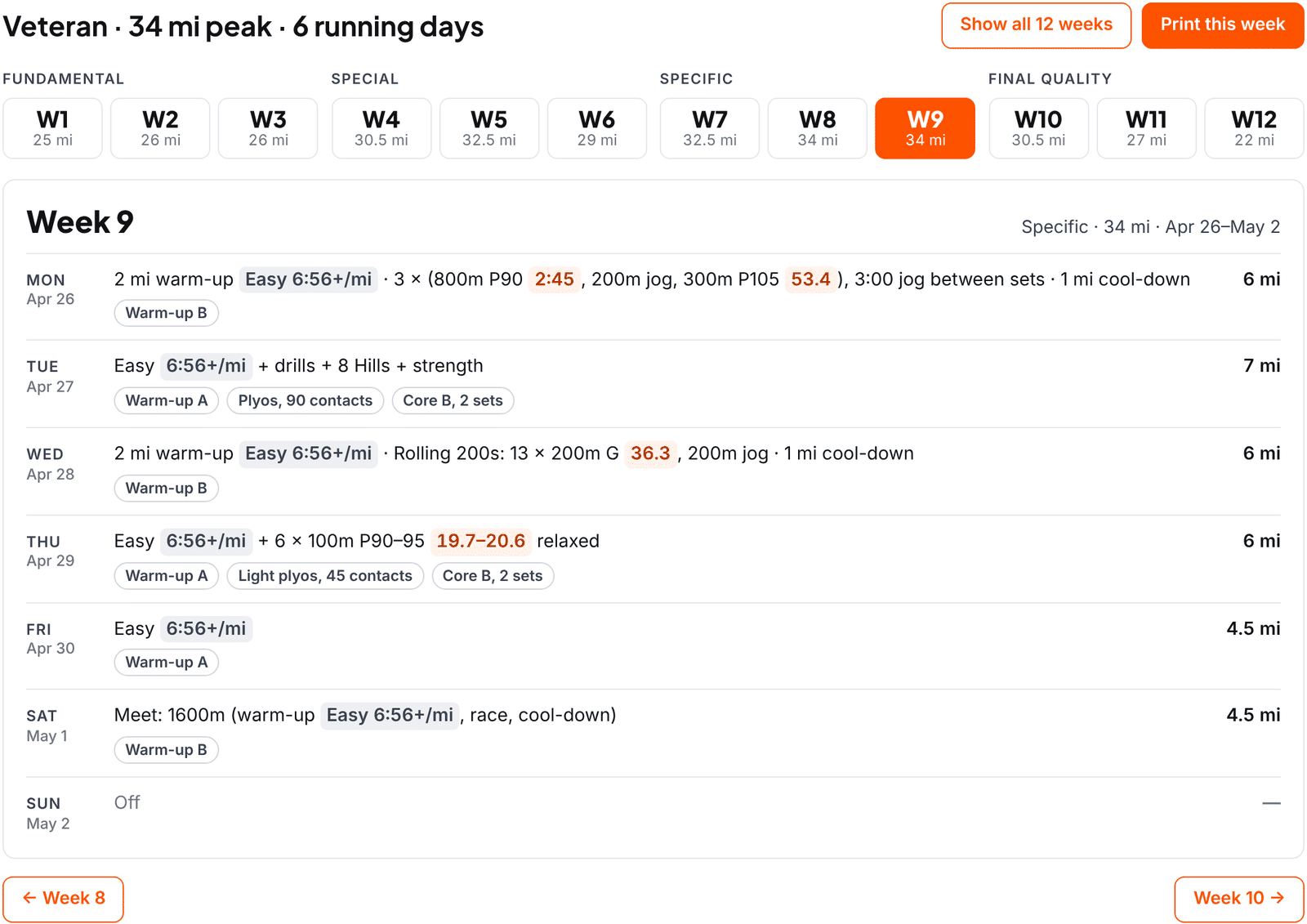This screenshot has height=924, width=1307.
Task: Select week W4 30.5 mi
Action: (381, 128)
